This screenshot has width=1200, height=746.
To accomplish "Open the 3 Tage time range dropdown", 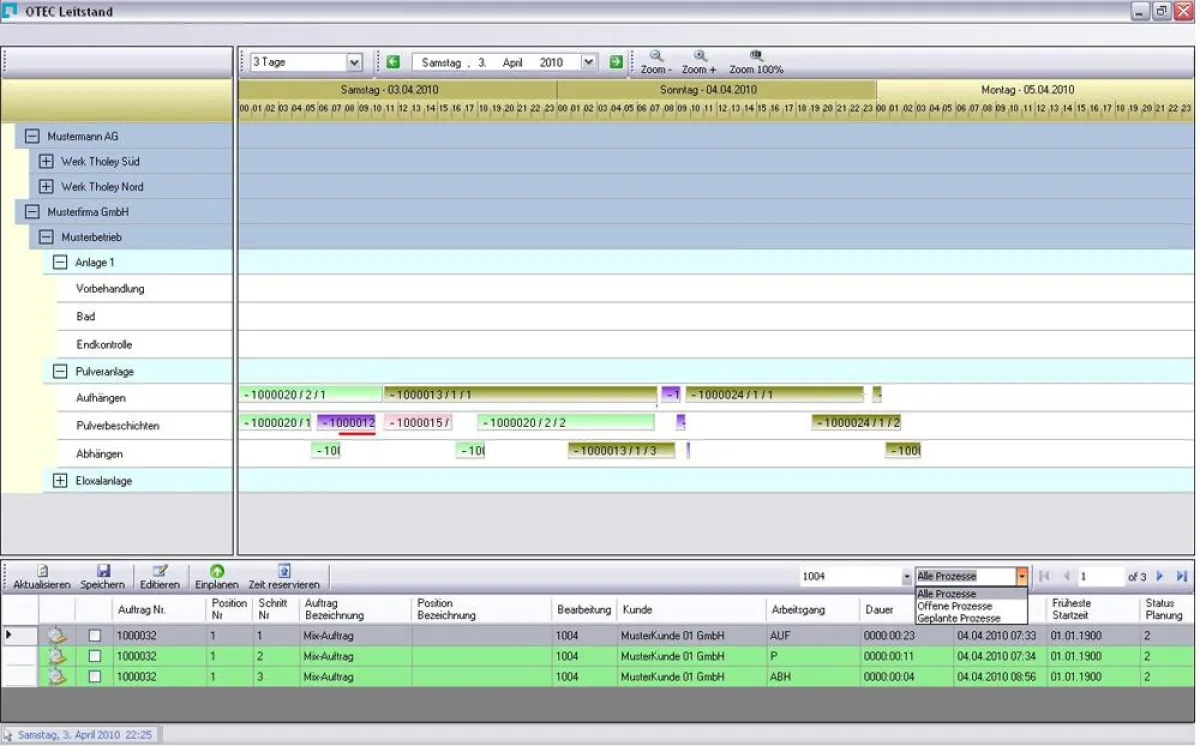I will click(x=356, y=62).
